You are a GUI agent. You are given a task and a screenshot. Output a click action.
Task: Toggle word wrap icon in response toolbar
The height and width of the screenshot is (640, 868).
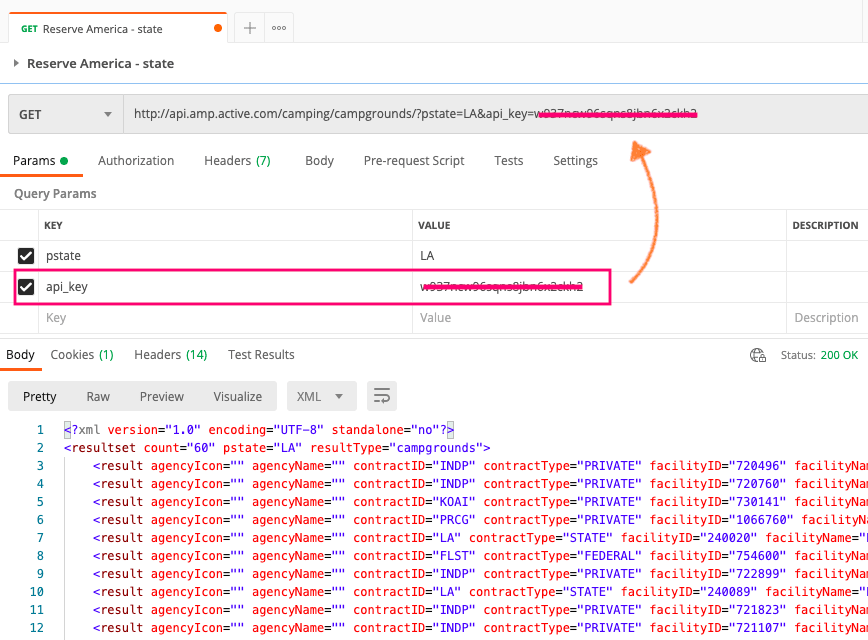tap(382, 396)
